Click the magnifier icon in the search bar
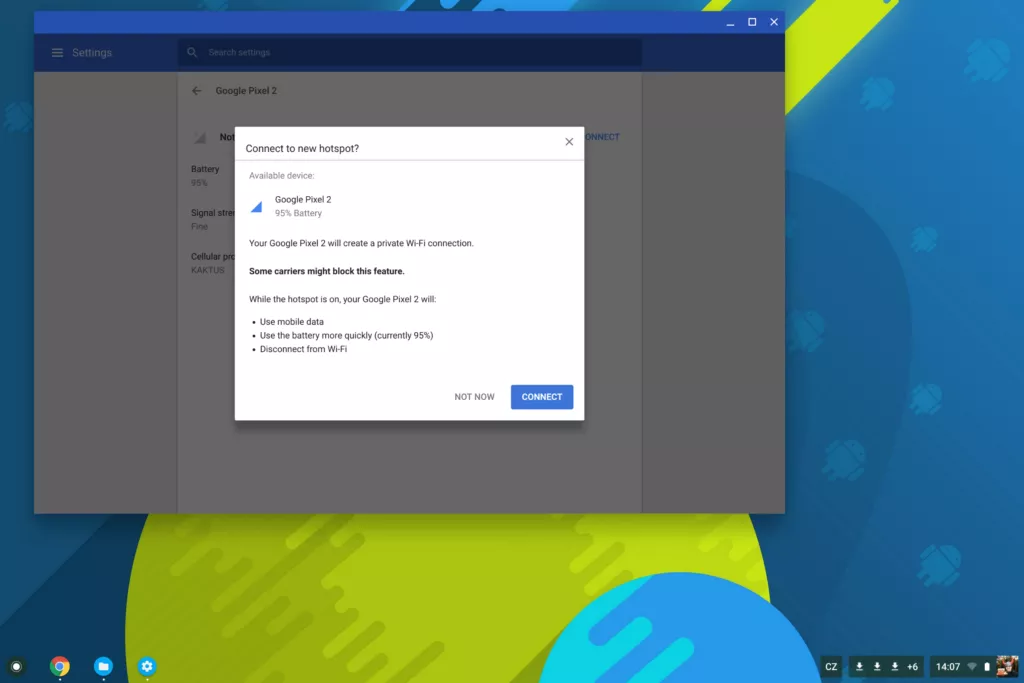 point(192,52)
